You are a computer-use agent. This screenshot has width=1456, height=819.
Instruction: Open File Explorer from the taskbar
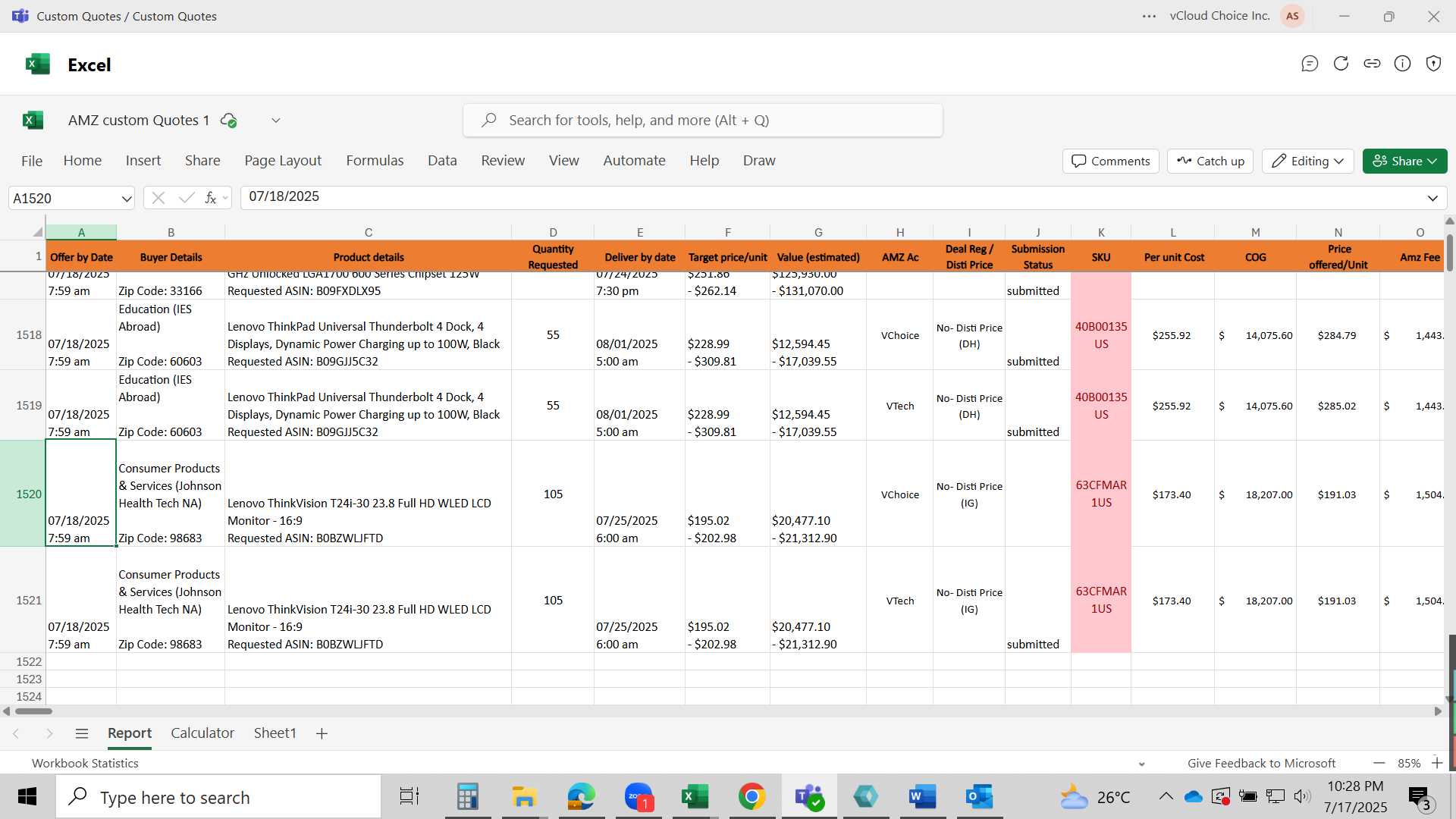point(524,797)
